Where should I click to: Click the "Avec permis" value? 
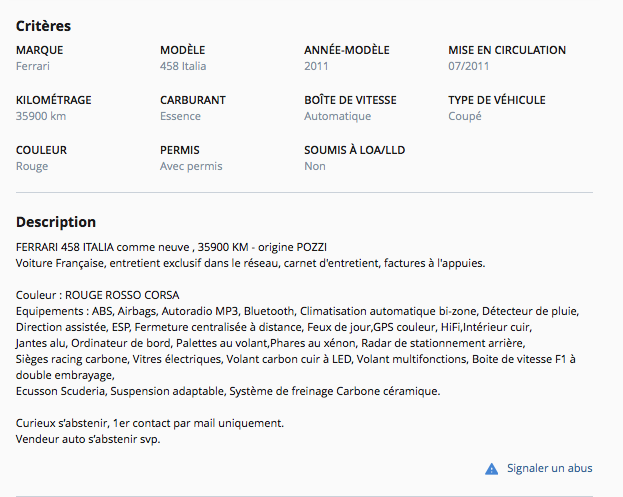pyautogui.click(x=191, y=166)
